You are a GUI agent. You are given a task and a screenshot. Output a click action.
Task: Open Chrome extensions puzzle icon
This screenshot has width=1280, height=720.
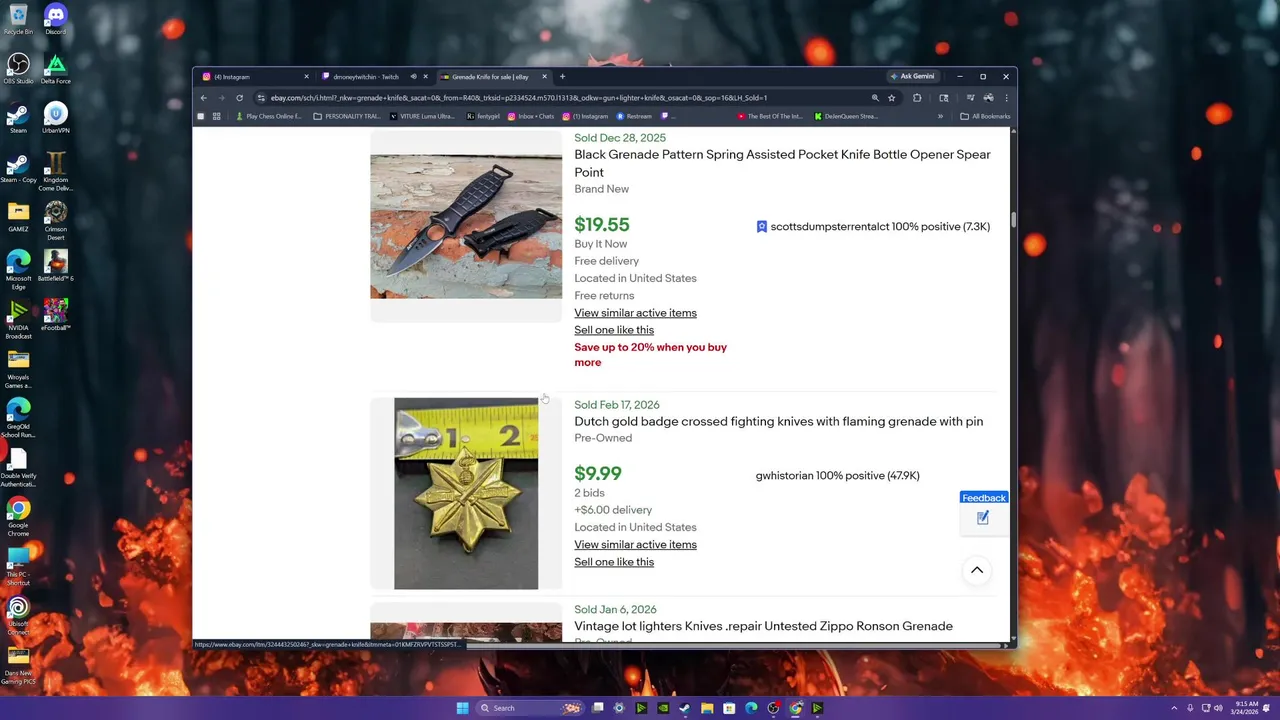[917, 98]
